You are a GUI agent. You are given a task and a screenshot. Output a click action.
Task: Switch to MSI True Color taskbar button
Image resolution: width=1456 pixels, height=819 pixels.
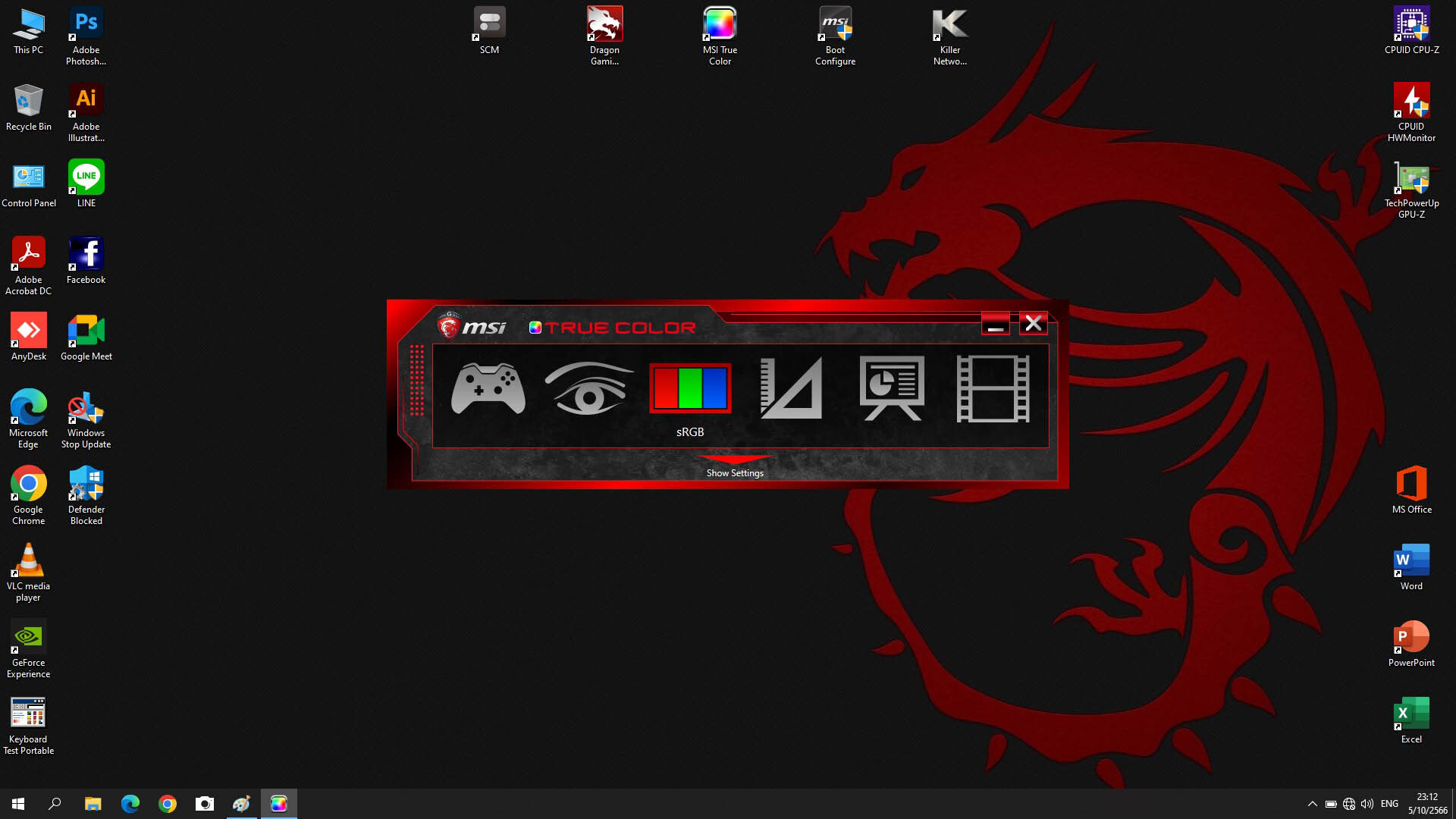pyautogui.click(x=278, y=804)
